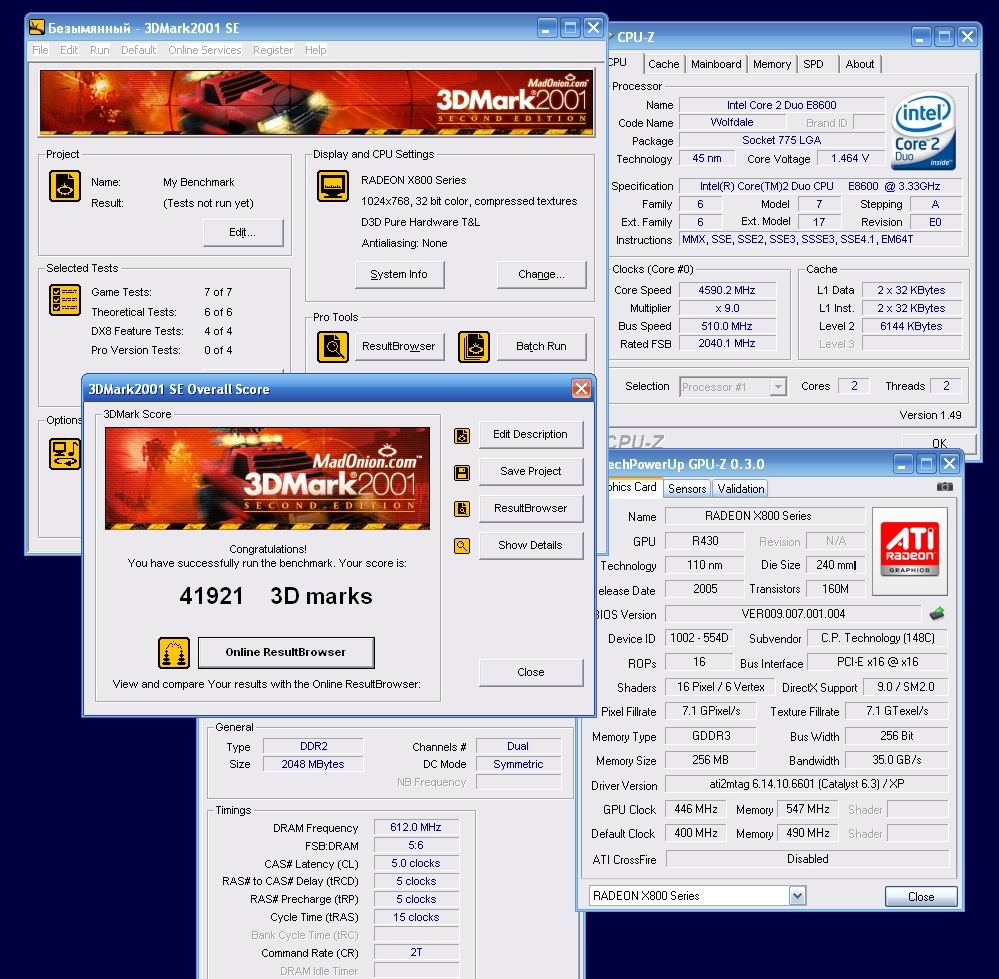Click the Intel Core 2 Duo E8600 name field
999x979 pixels.
click(x=782, y=105)
